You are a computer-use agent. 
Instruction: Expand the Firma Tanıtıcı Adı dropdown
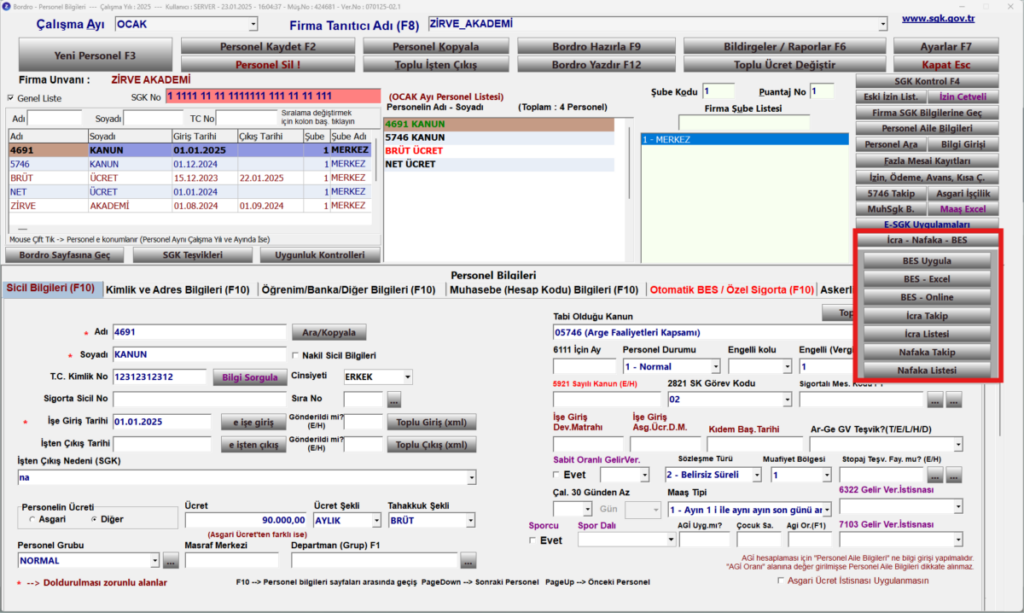coord(882,24)
